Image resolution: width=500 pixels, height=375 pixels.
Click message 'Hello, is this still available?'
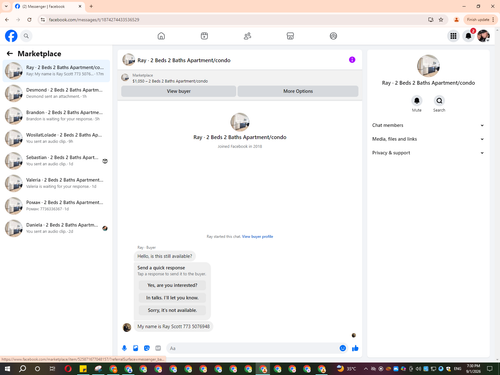[x=165, y=256]
